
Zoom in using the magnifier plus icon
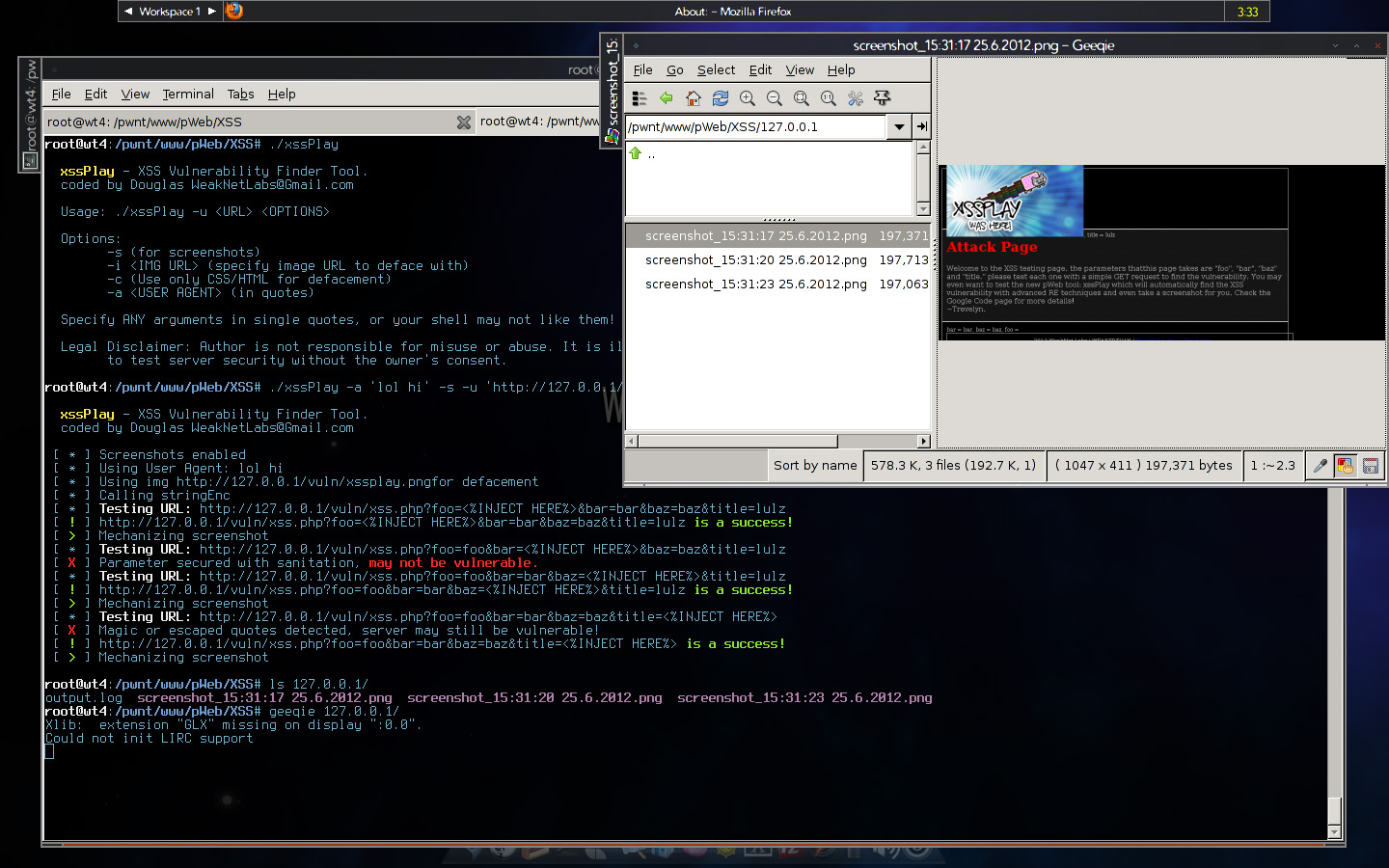748,98
